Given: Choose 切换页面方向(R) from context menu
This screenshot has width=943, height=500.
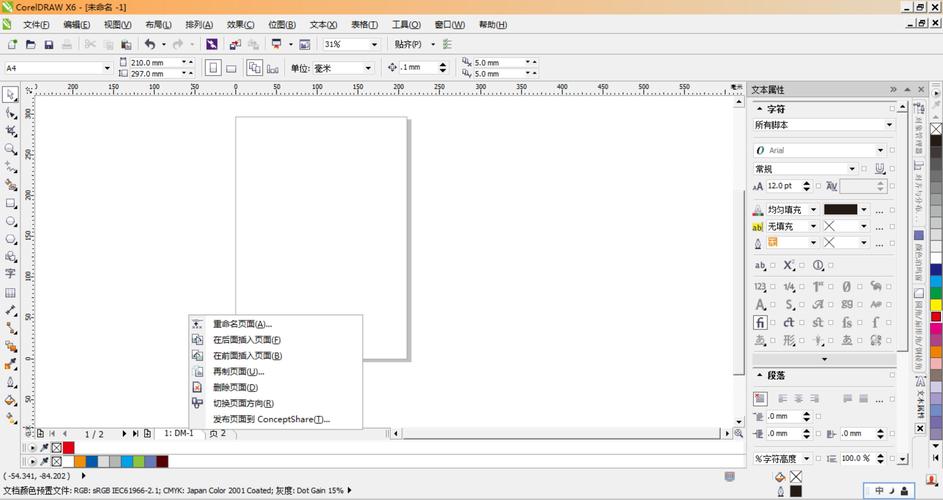Looking at the screenshot, I should [x=243, y=403].
